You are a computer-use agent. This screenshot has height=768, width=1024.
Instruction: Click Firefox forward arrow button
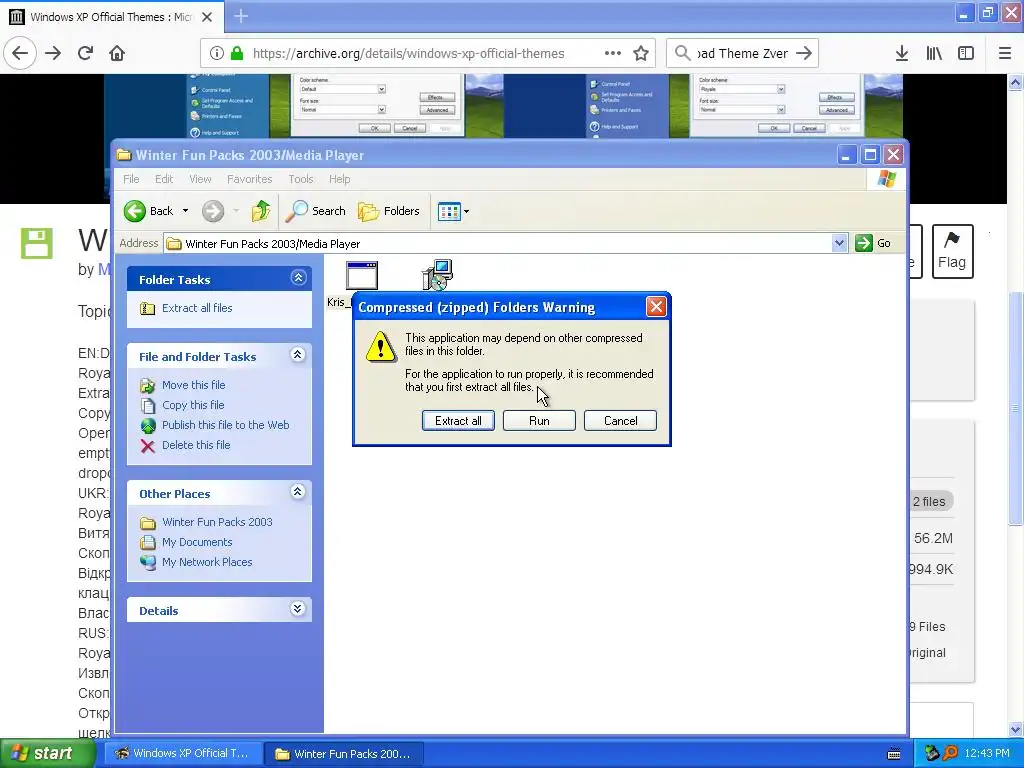point(53,53)
